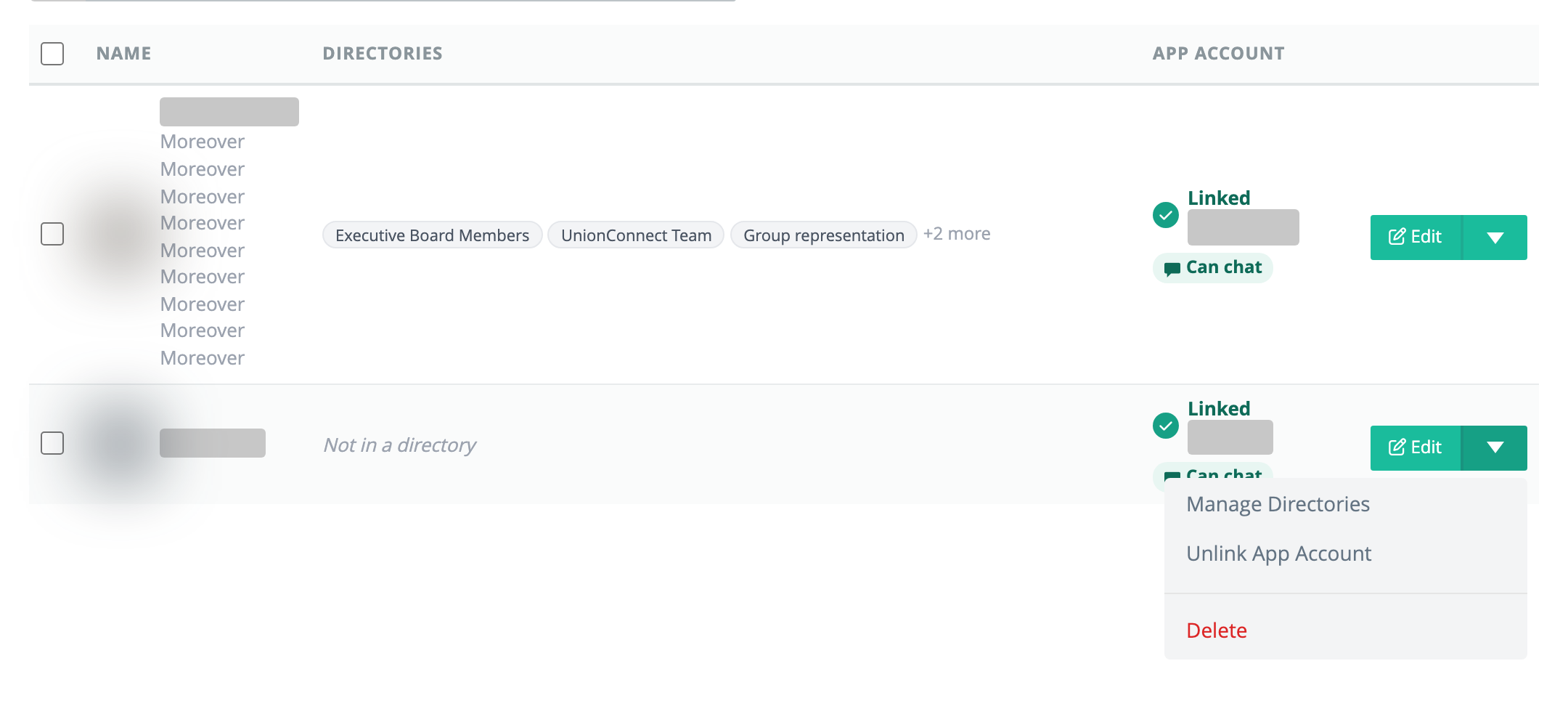Viewport: 1568px width, 722px height.
Task: Tick the select-all checkbox beside NAME header
Action: click(x=52, y=54)
